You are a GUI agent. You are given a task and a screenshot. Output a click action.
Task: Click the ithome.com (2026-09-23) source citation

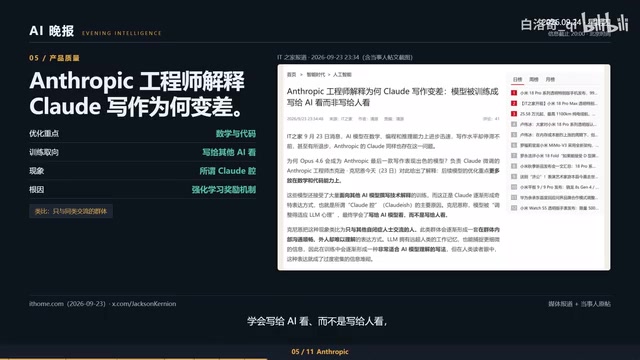[x=67, y=304]
